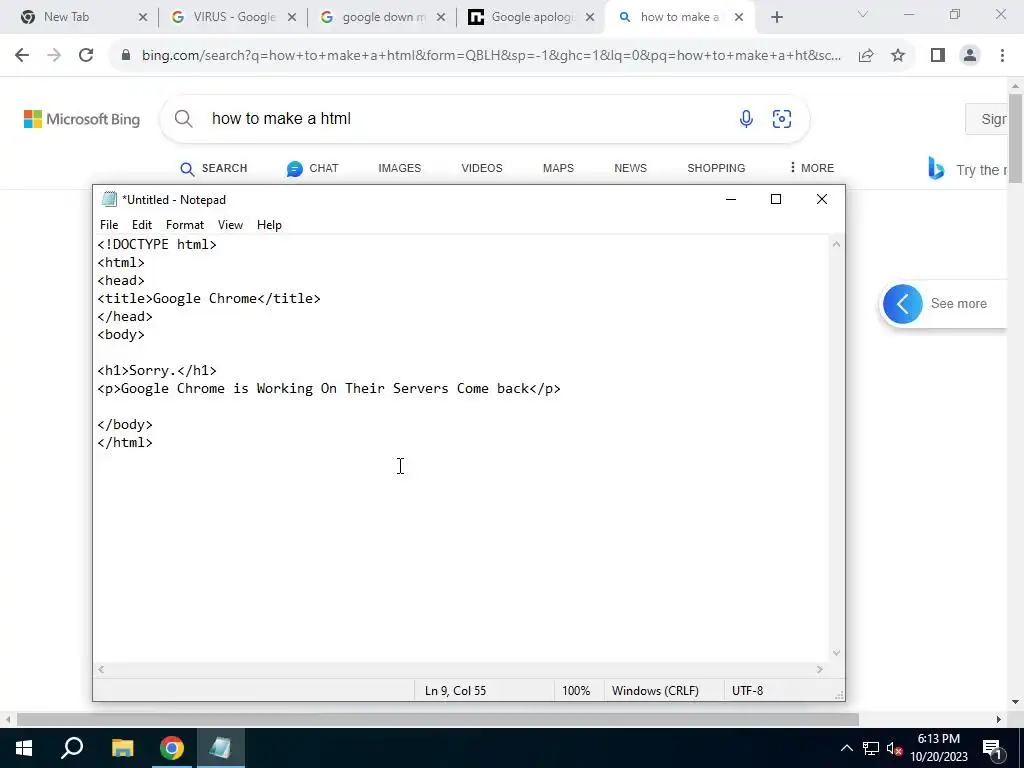Click 'Ln 9, Col 55' in status bar
The image size is (1024, 768).
[x=455, y=691]
